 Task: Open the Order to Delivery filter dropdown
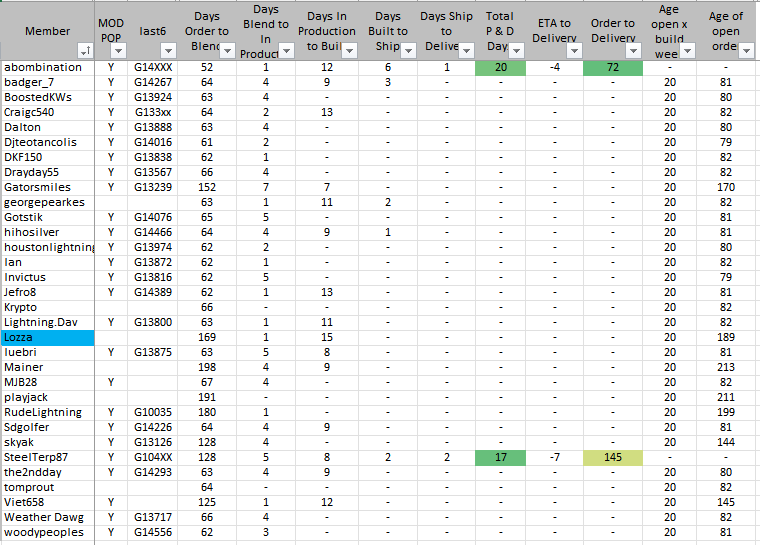tap(632, 49)
